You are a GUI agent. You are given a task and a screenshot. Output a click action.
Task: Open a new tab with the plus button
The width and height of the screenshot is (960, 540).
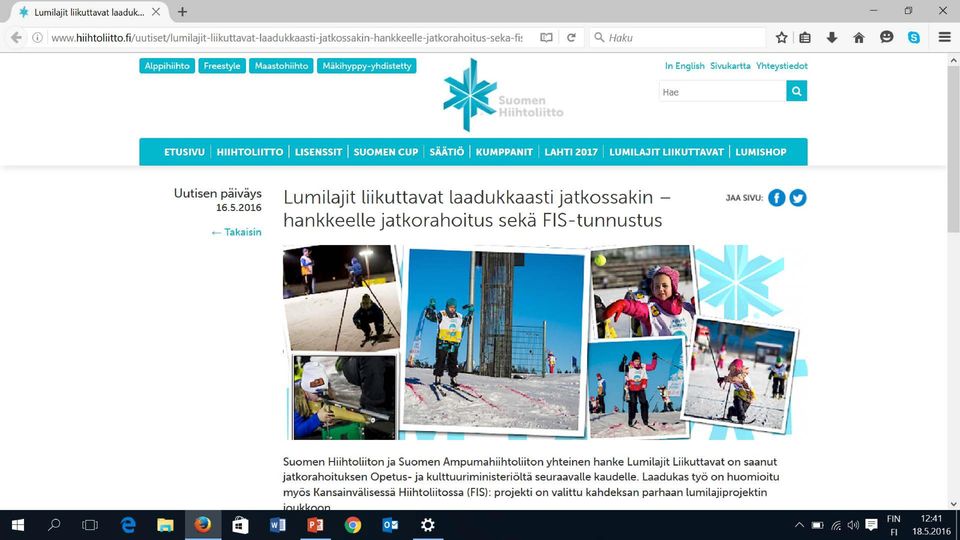[x=182, y=12]
